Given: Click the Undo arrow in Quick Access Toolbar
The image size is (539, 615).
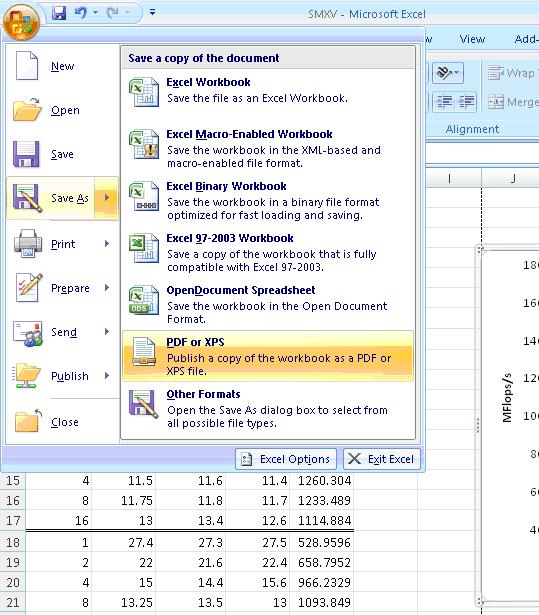Looking at the screenshot, I should (81, 13).
